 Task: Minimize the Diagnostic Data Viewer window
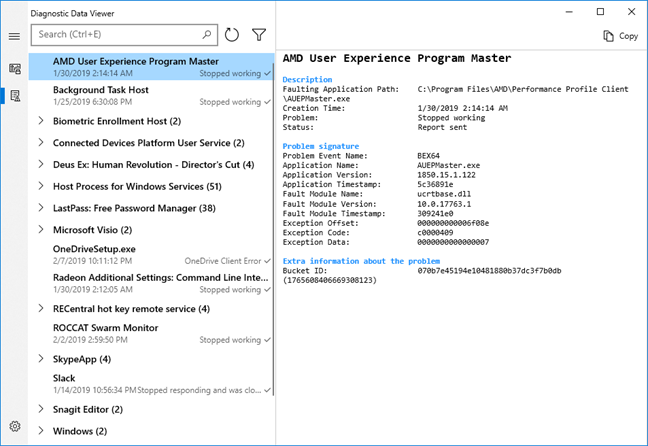pyautogui.click(x=569, y=12)
